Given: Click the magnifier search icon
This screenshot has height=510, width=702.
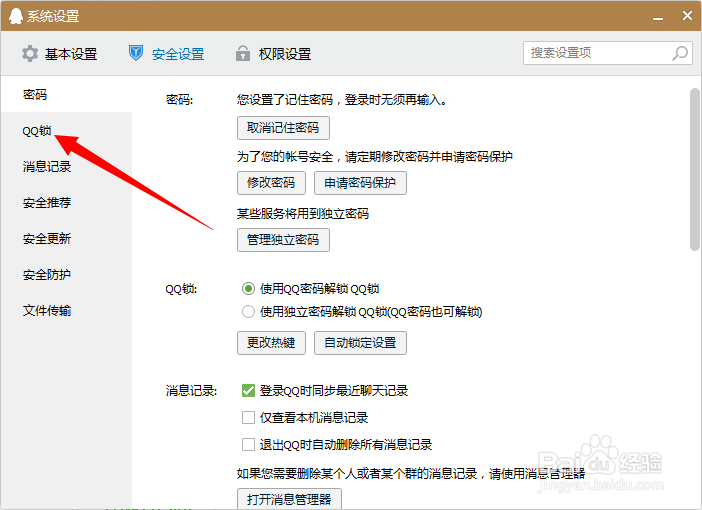Looking at the screenshot, I should tap(681, 53).
